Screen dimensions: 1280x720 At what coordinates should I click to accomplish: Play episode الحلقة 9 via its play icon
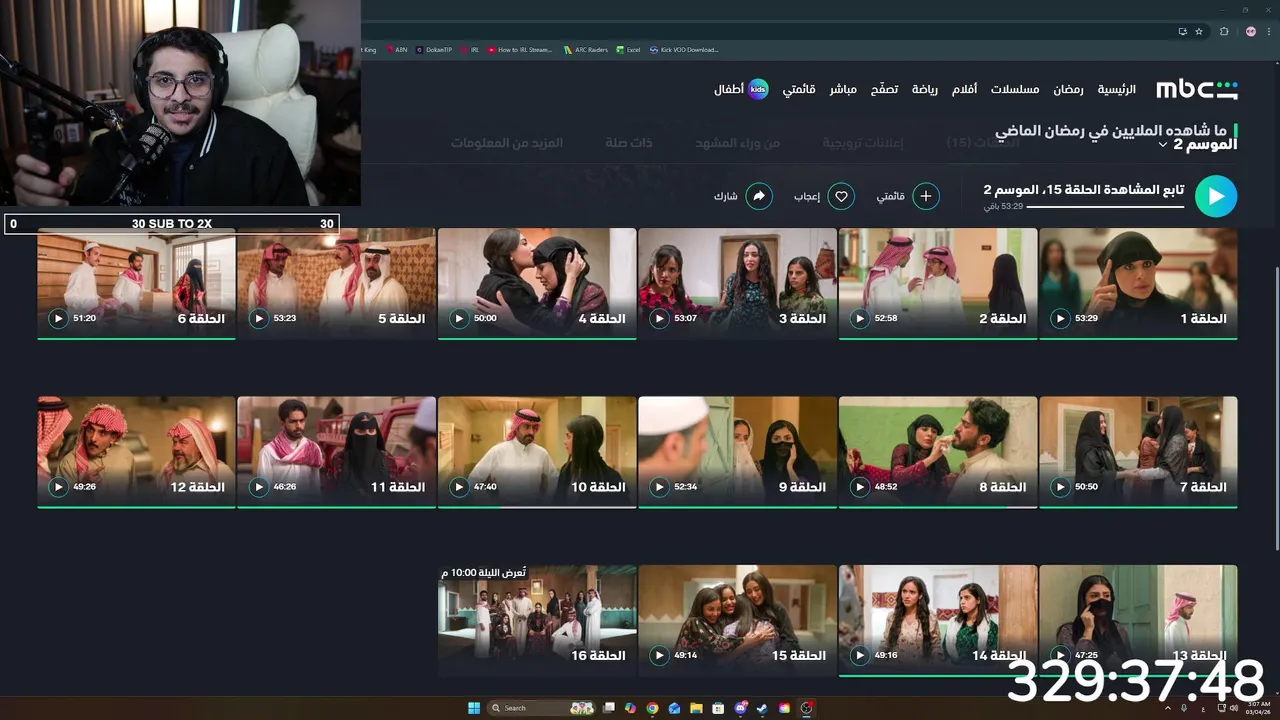point(659,487)
